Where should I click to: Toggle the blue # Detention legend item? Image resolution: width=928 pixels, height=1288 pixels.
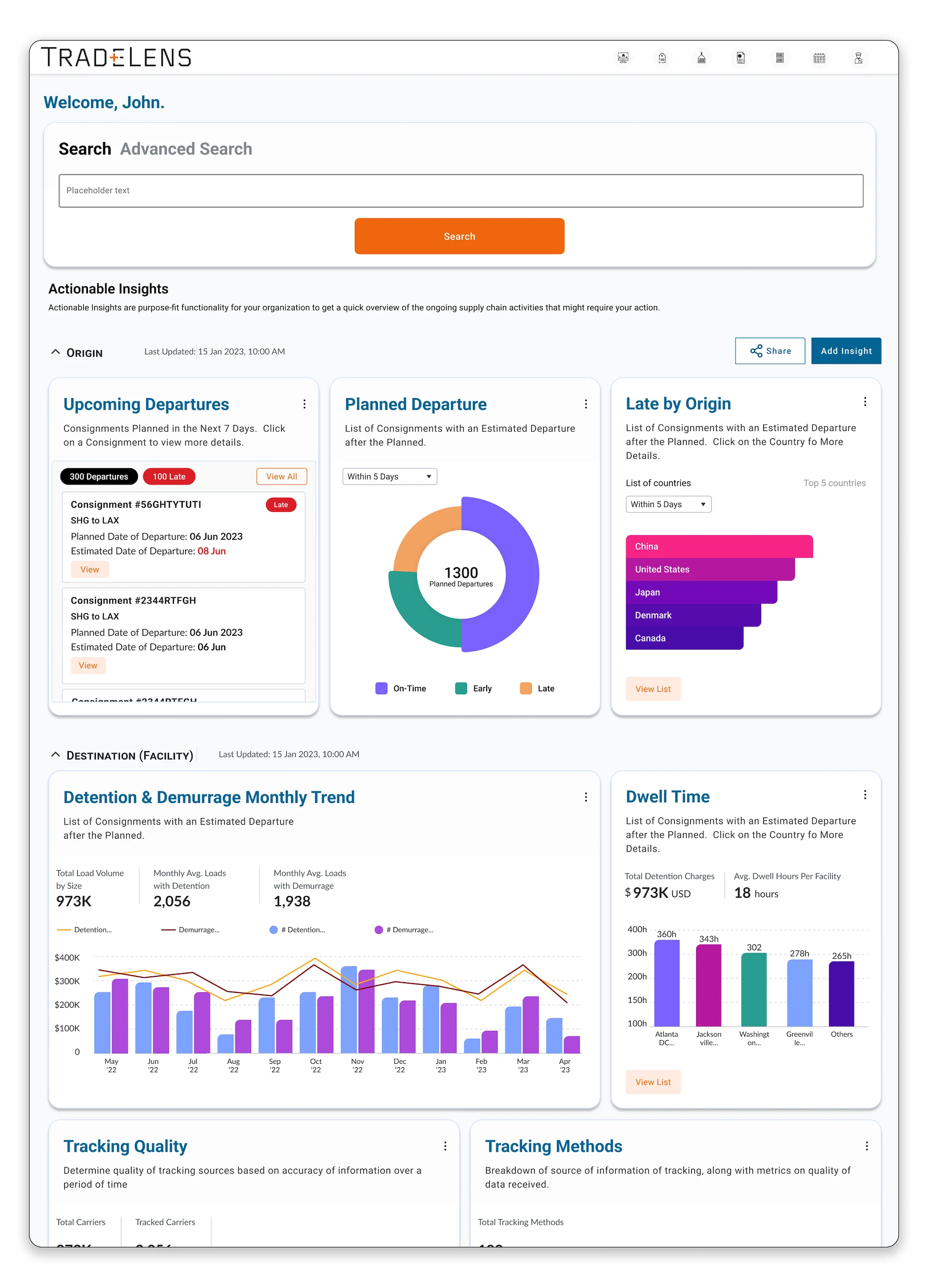coord(297,930)
